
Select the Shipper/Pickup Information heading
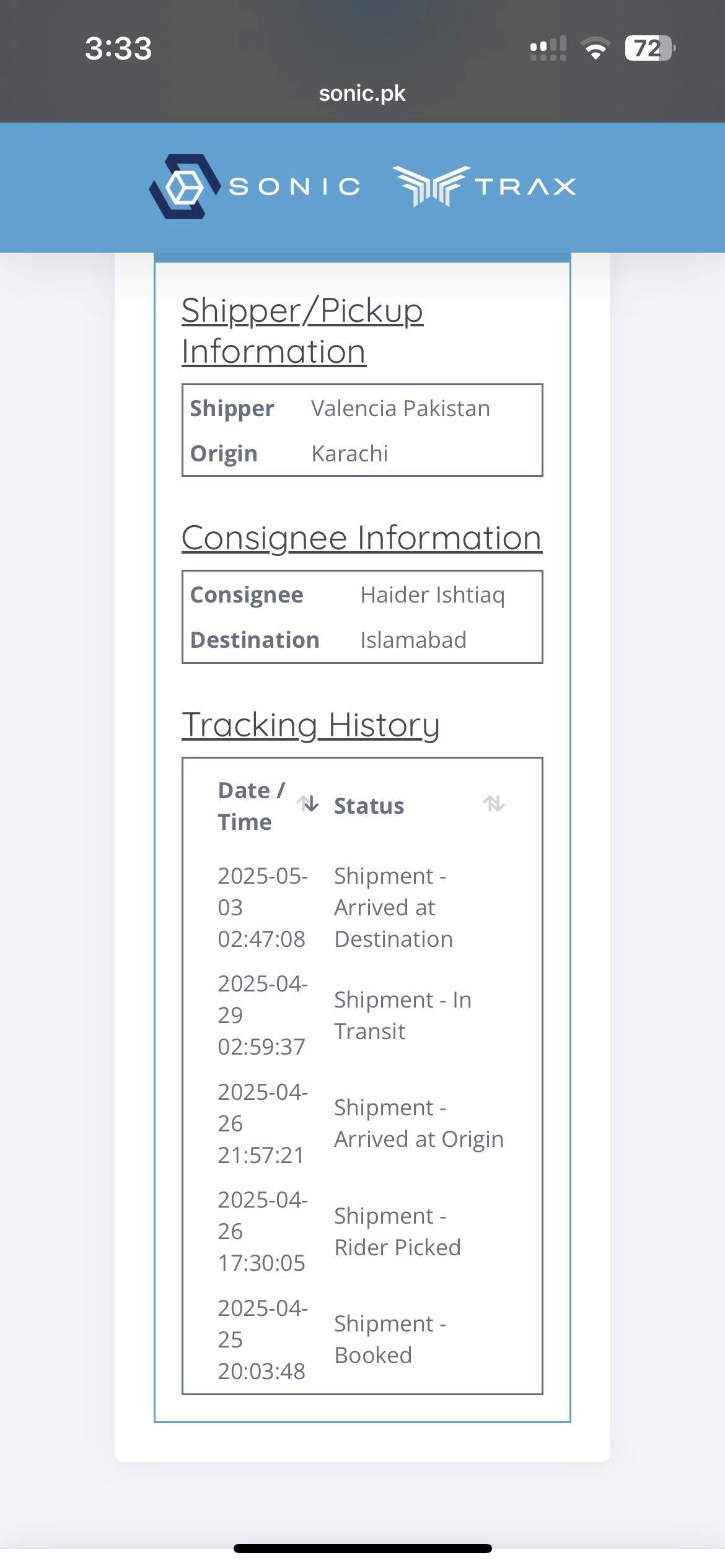(x=302, y=331)
